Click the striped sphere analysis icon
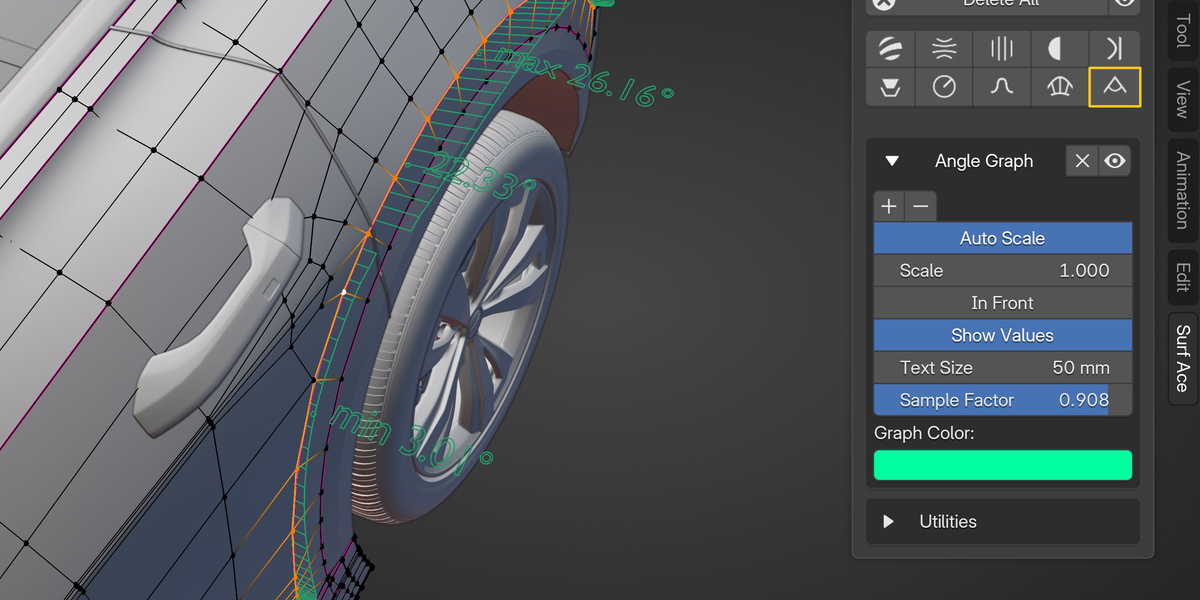The image size is (1200, 600). click(x=890, y=48)
